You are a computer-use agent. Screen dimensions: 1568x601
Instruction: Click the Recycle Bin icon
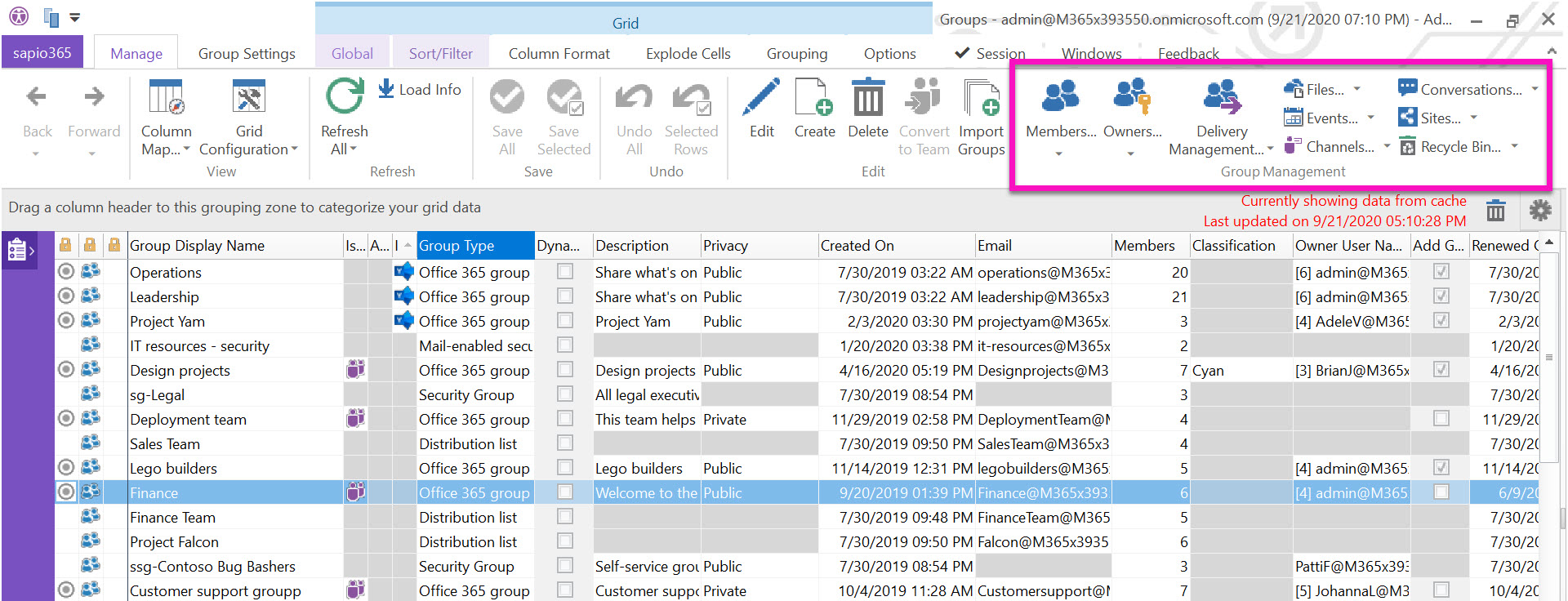(x=1407, y=147)
